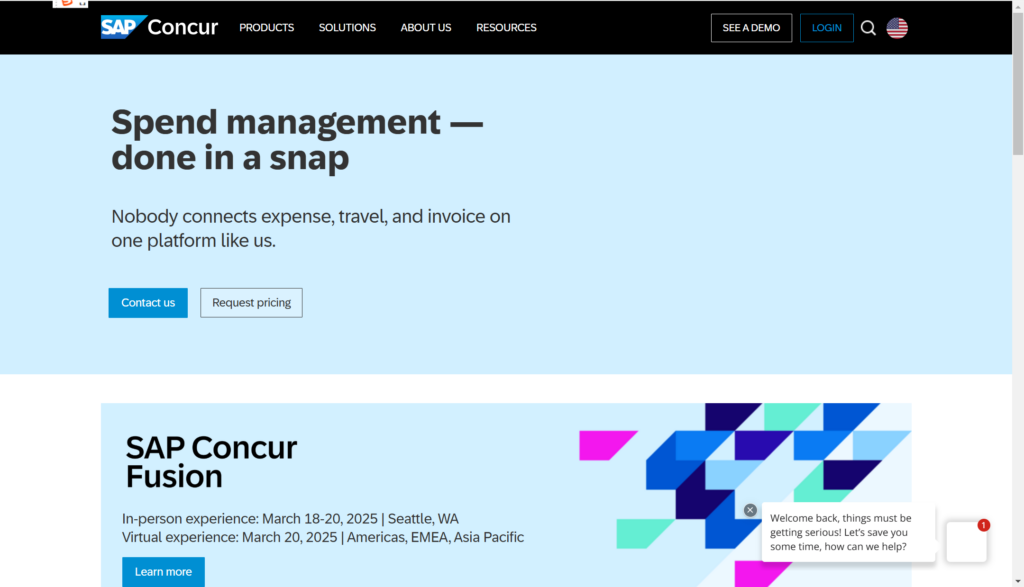The height and width of the screenshot is (587, 1024).
Task: Click the US flag country selector
Action: [897, 28]
